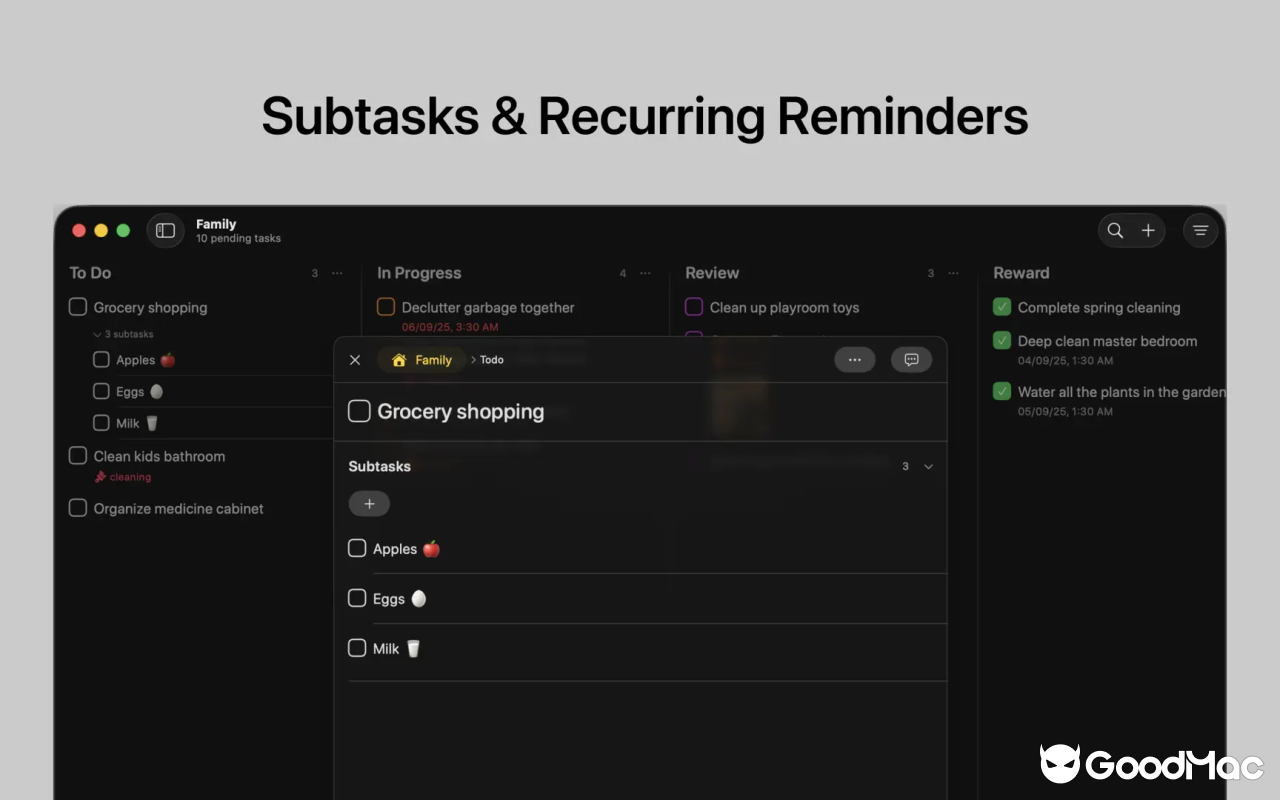Click the Grocery shopping title in panel
1280x800 pixels.
461,411
